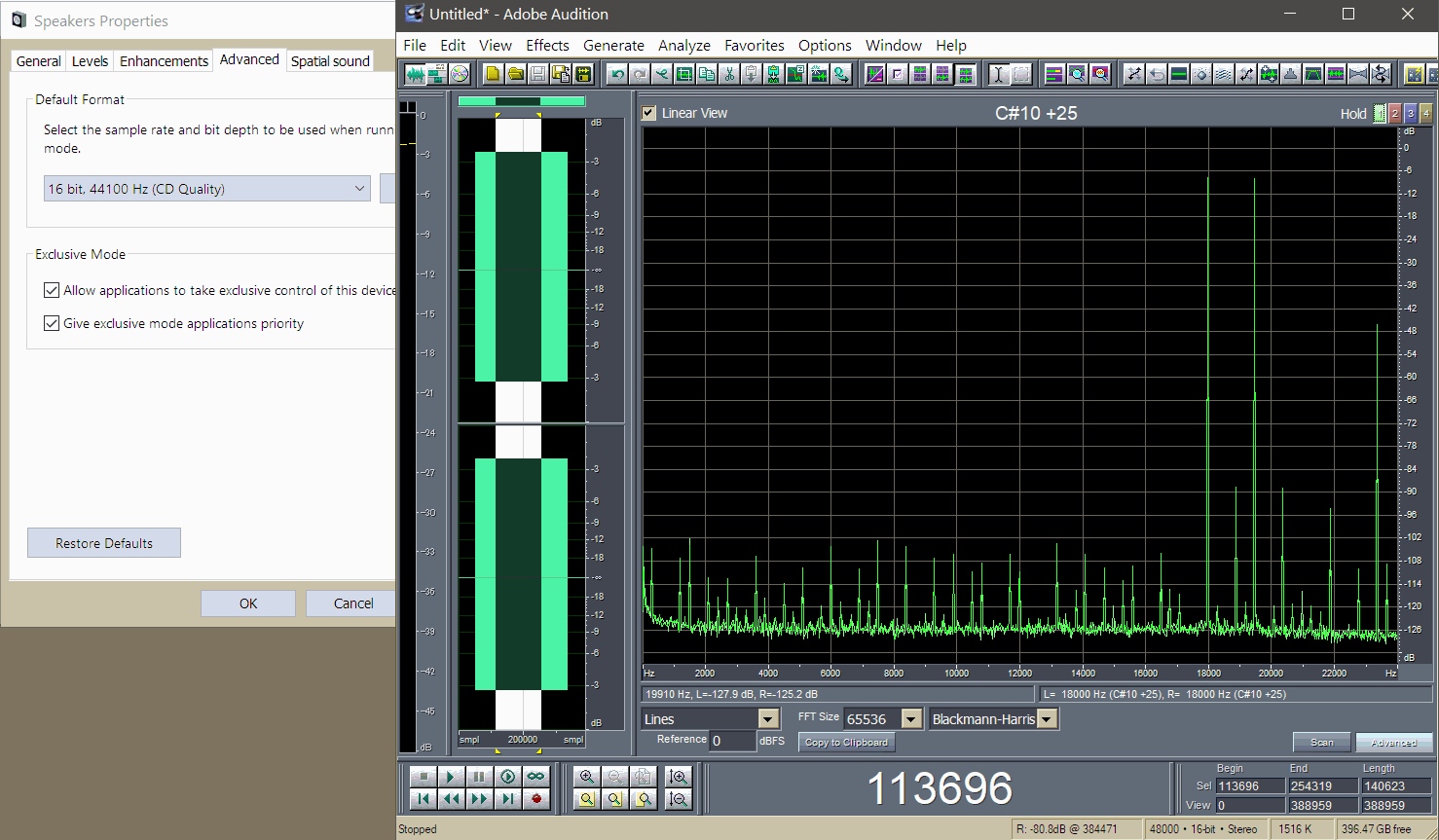This screenshot has width=1439, height=840.
Task: Click the Copy icon in toolbar
Action: (707, 74)
